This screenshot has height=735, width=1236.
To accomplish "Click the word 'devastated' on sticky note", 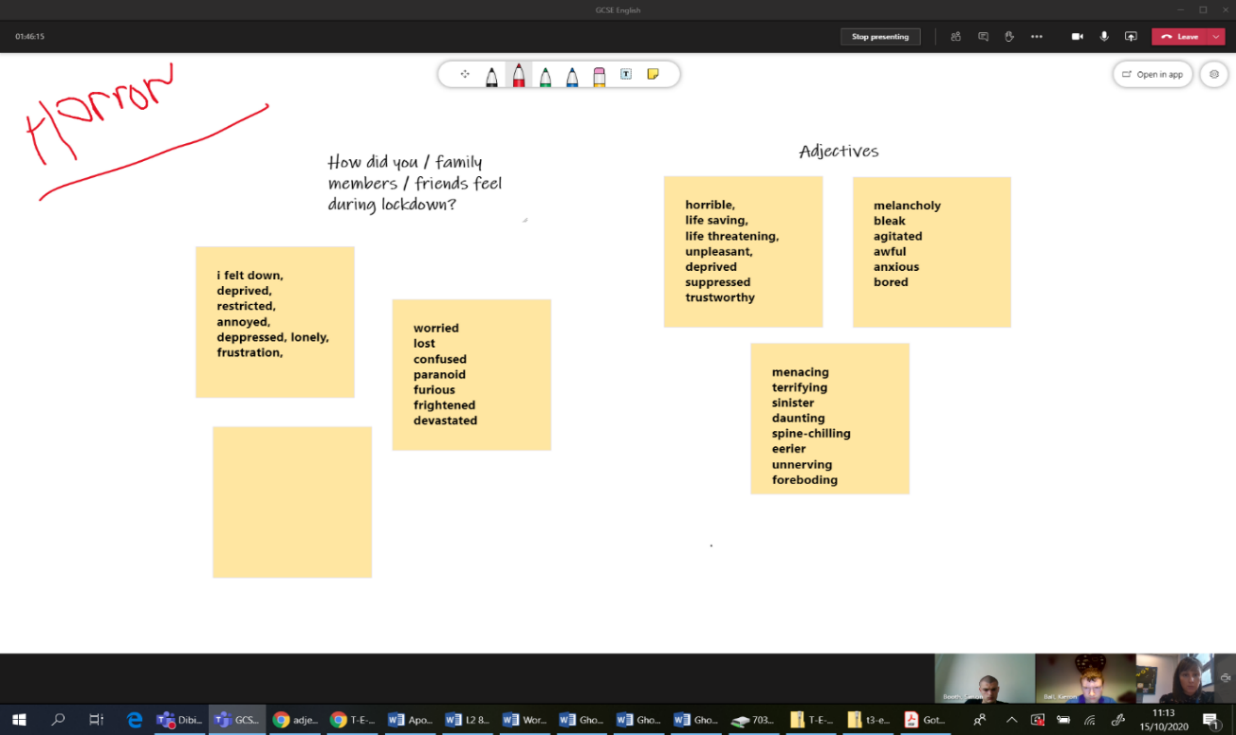I will click(445, 421).
